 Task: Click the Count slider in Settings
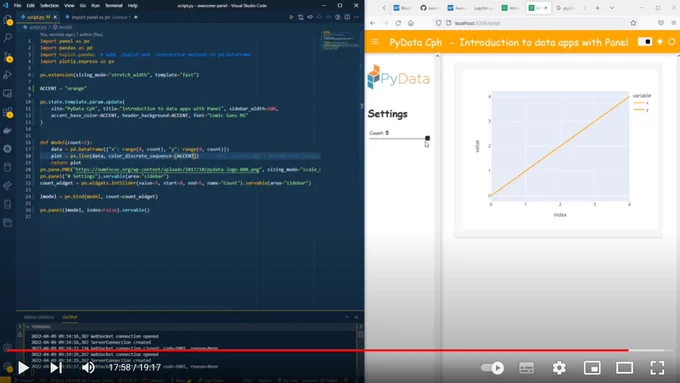[399, 138]
